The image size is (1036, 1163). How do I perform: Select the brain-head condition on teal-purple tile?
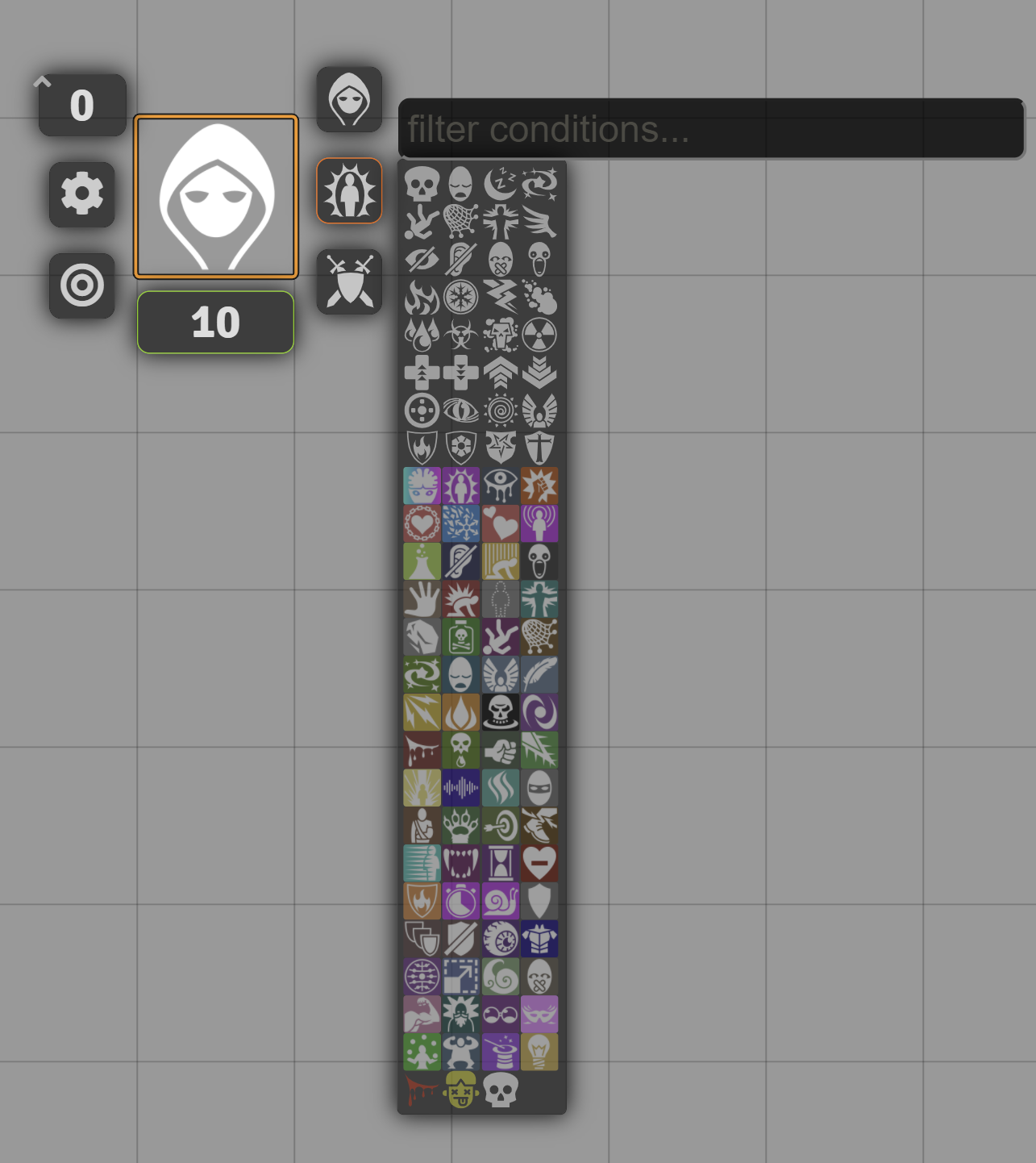pos(422,486)
